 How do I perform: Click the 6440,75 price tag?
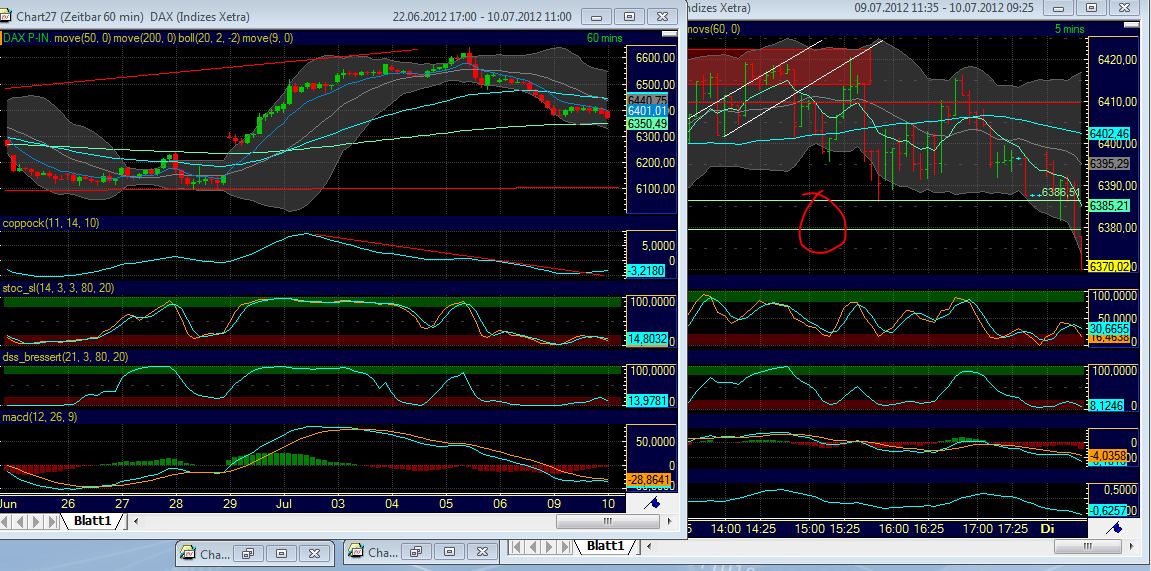(647, 100)
